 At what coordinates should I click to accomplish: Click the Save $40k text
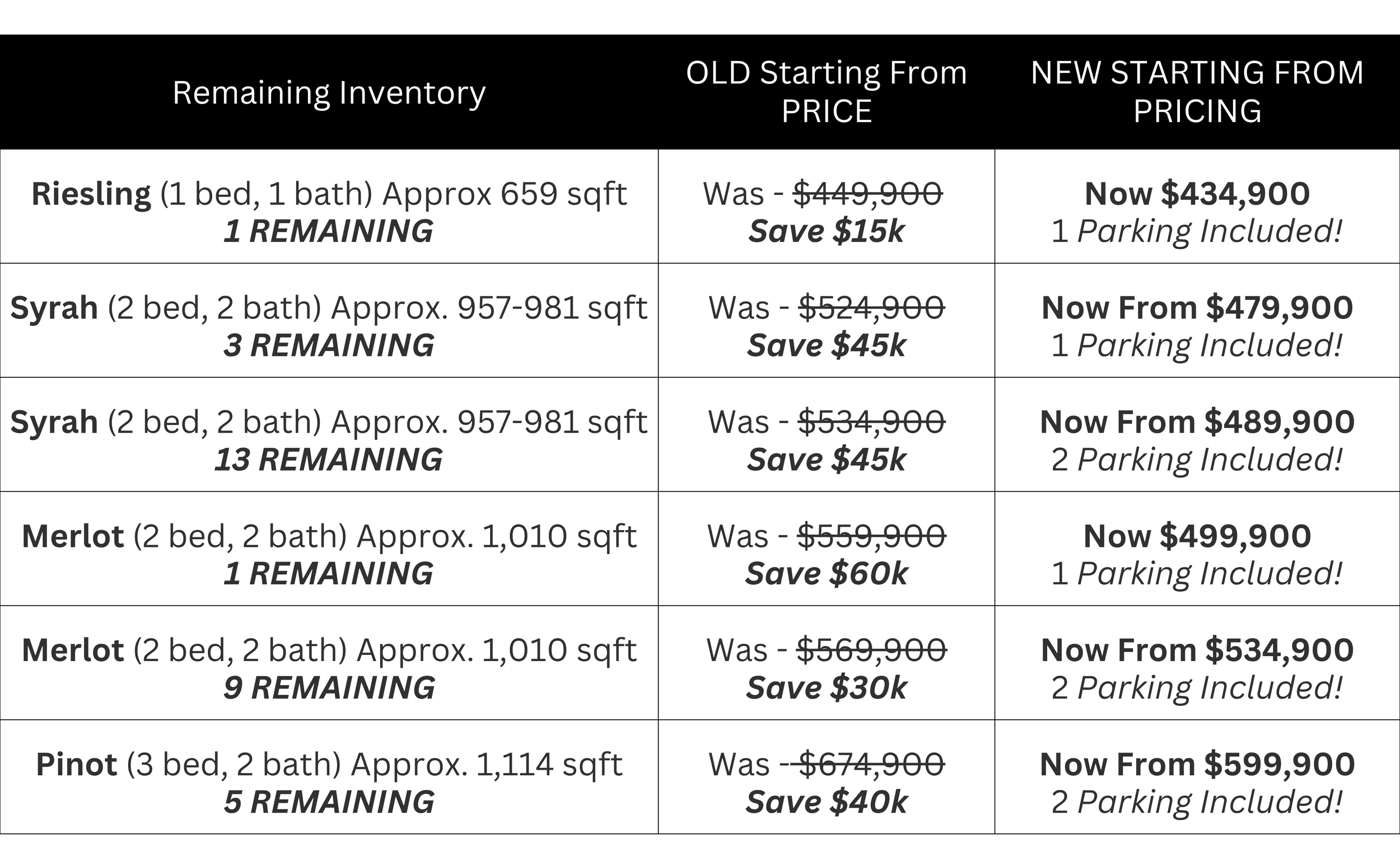click(826, 802)
